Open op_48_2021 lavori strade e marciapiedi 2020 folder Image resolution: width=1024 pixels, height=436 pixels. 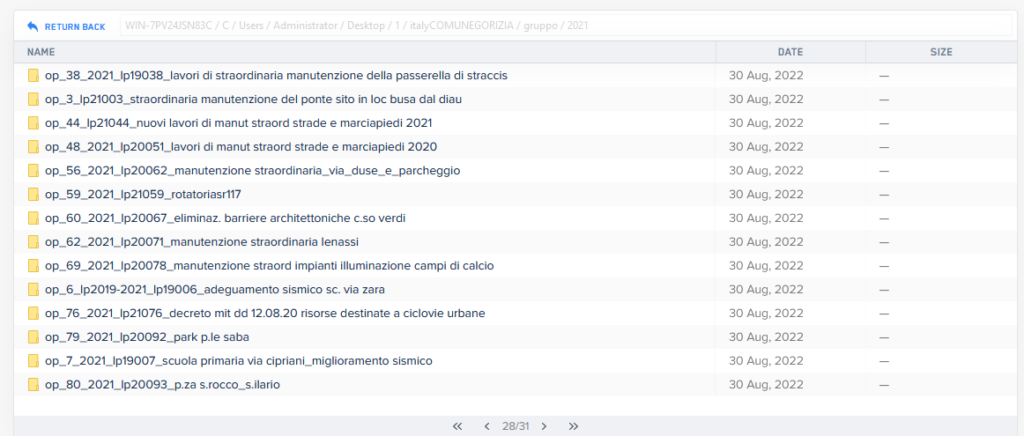click(x=241, y=147)
